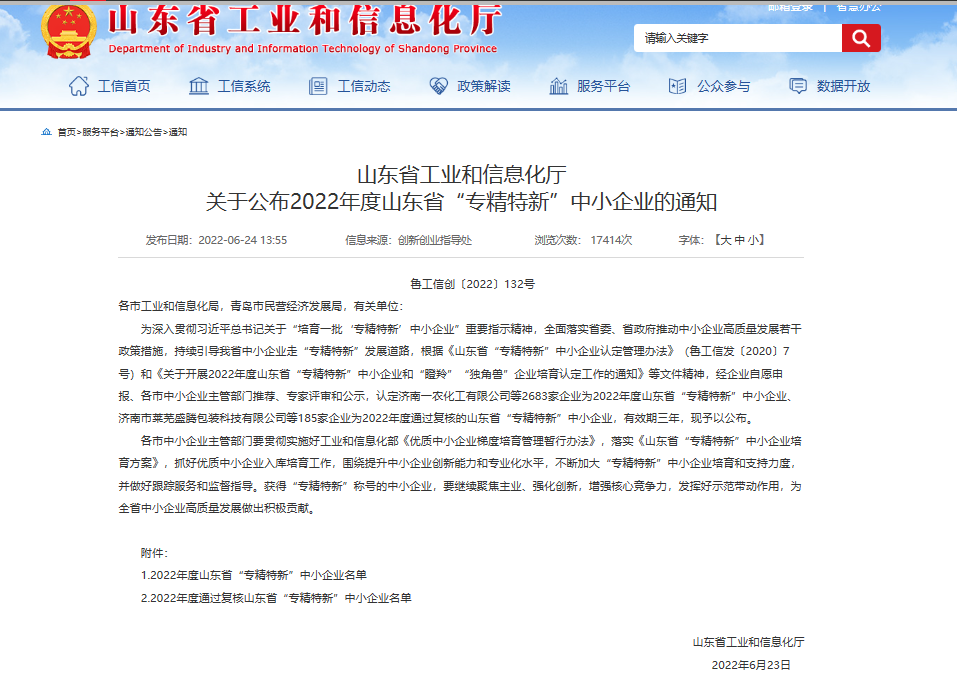The width and height of the screenshot is (957, 694).
Task: Click the newspaper icon beside 工信动态
Action: click(x=318, y=86)
